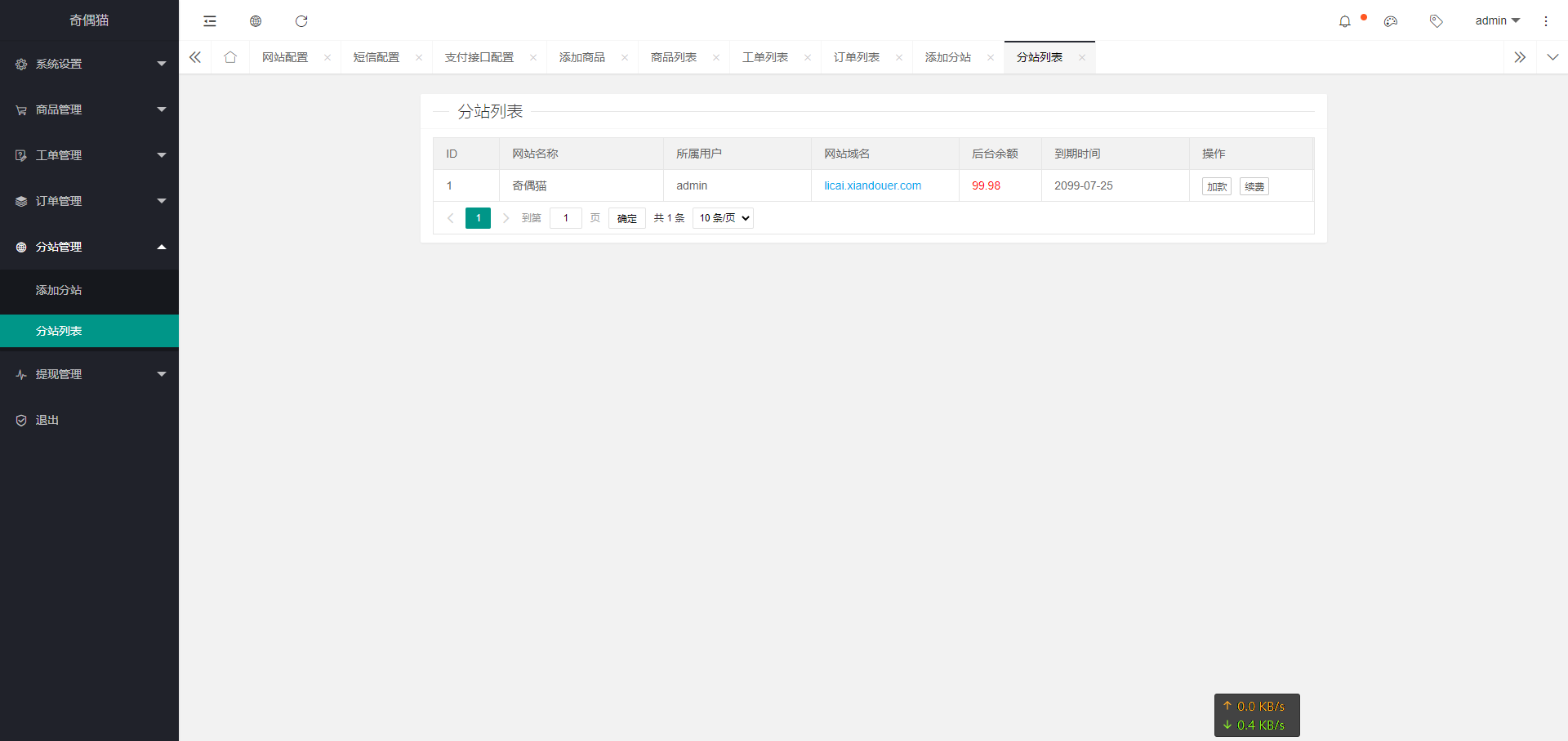Switch to the 订单列表 tab
The width and height of the screenshot is (1568, 741).
(x=857, y=57)
